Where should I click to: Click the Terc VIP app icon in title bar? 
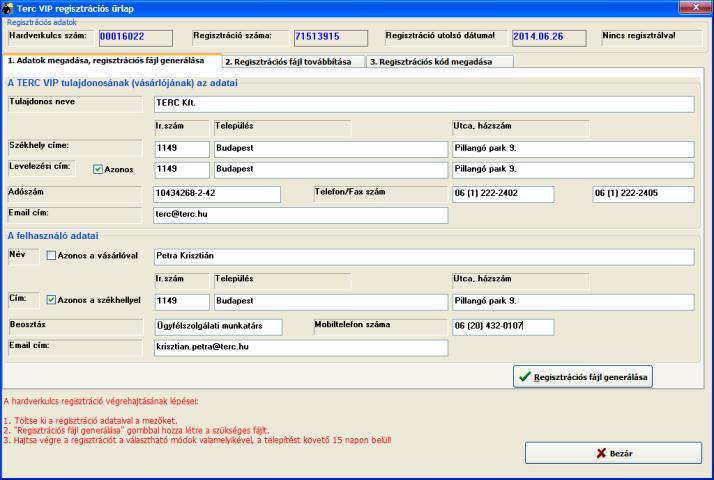click(7, 8)
